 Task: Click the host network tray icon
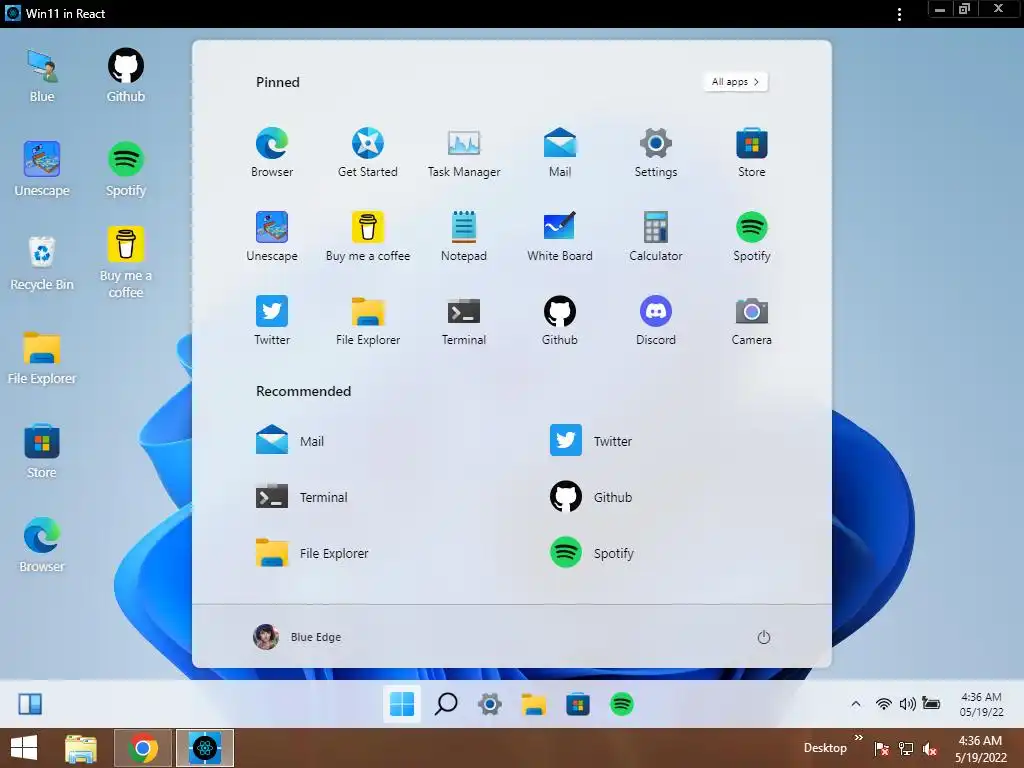[906, 748]
